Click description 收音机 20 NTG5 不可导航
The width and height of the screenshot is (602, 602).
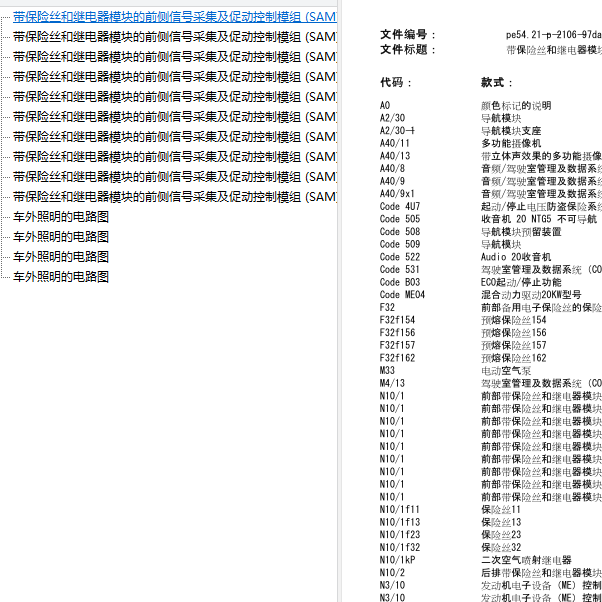pos(539,219)
